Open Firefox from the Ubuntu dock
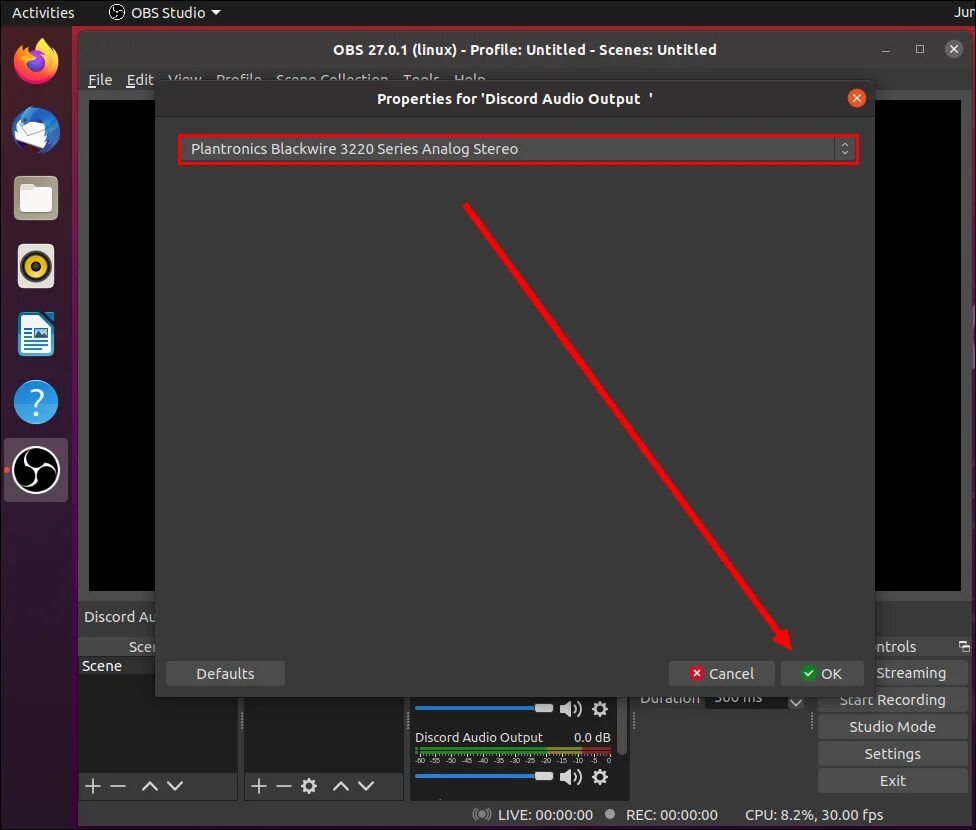The width and height of the screenshot is (976, 830). (36, 62)
